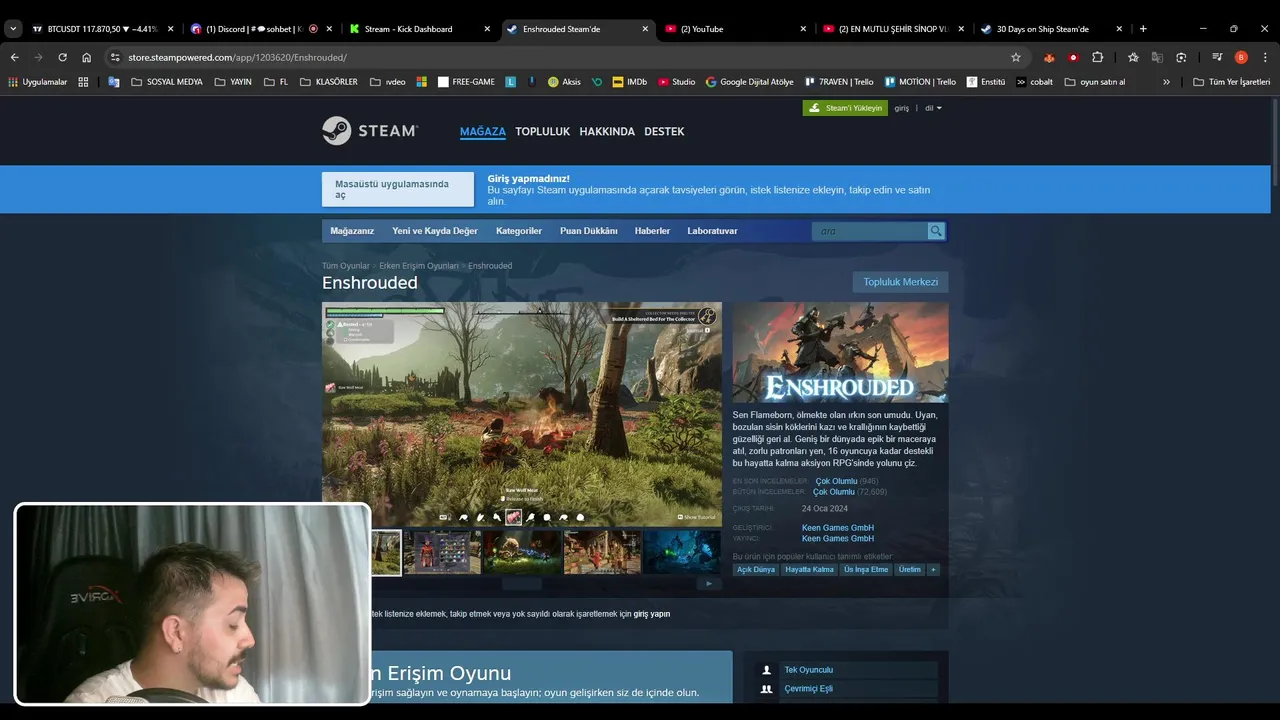Open the IMDb bookmark
The height and width of the screenshot is (720, 1280).
click(629, 82)
